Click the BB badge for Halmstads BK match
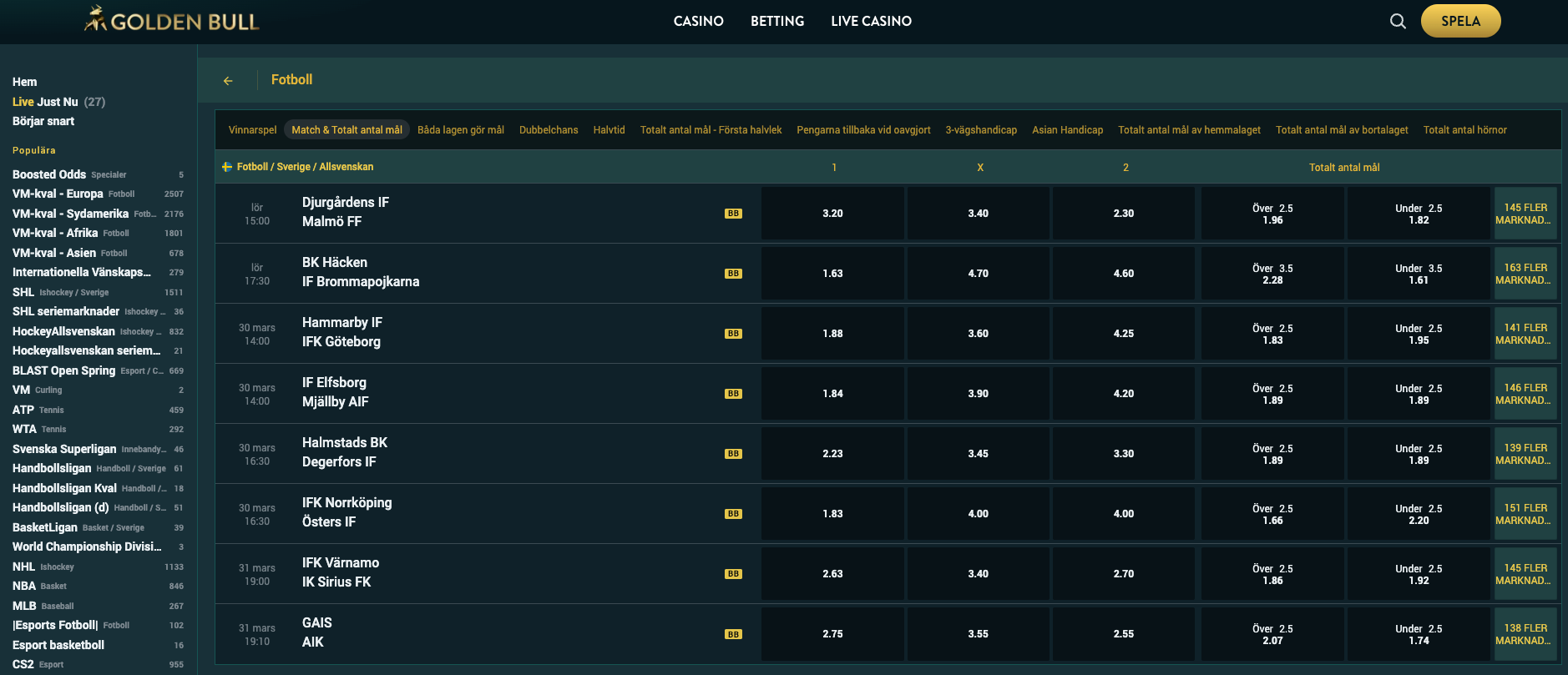 coord(733,454)
